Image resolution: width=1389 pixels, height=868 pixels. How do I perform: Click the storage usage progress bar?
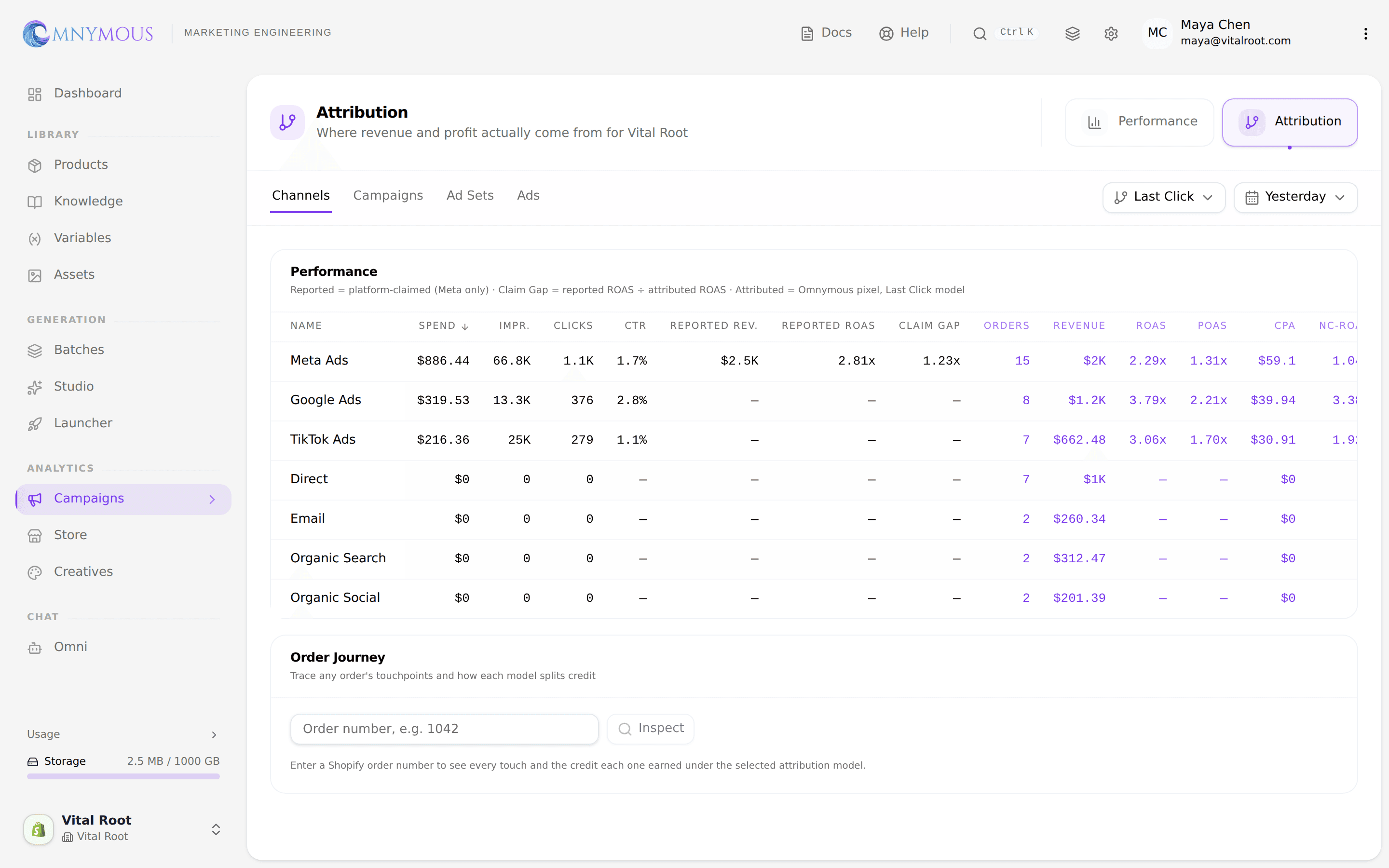pos(123,776)
